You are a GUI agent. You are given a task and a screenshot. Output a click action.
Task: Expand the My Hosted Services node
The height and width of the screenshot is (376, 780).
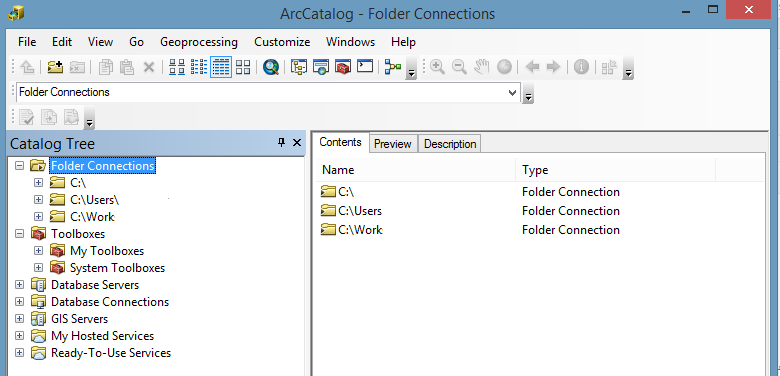click(x=19, y=336)
